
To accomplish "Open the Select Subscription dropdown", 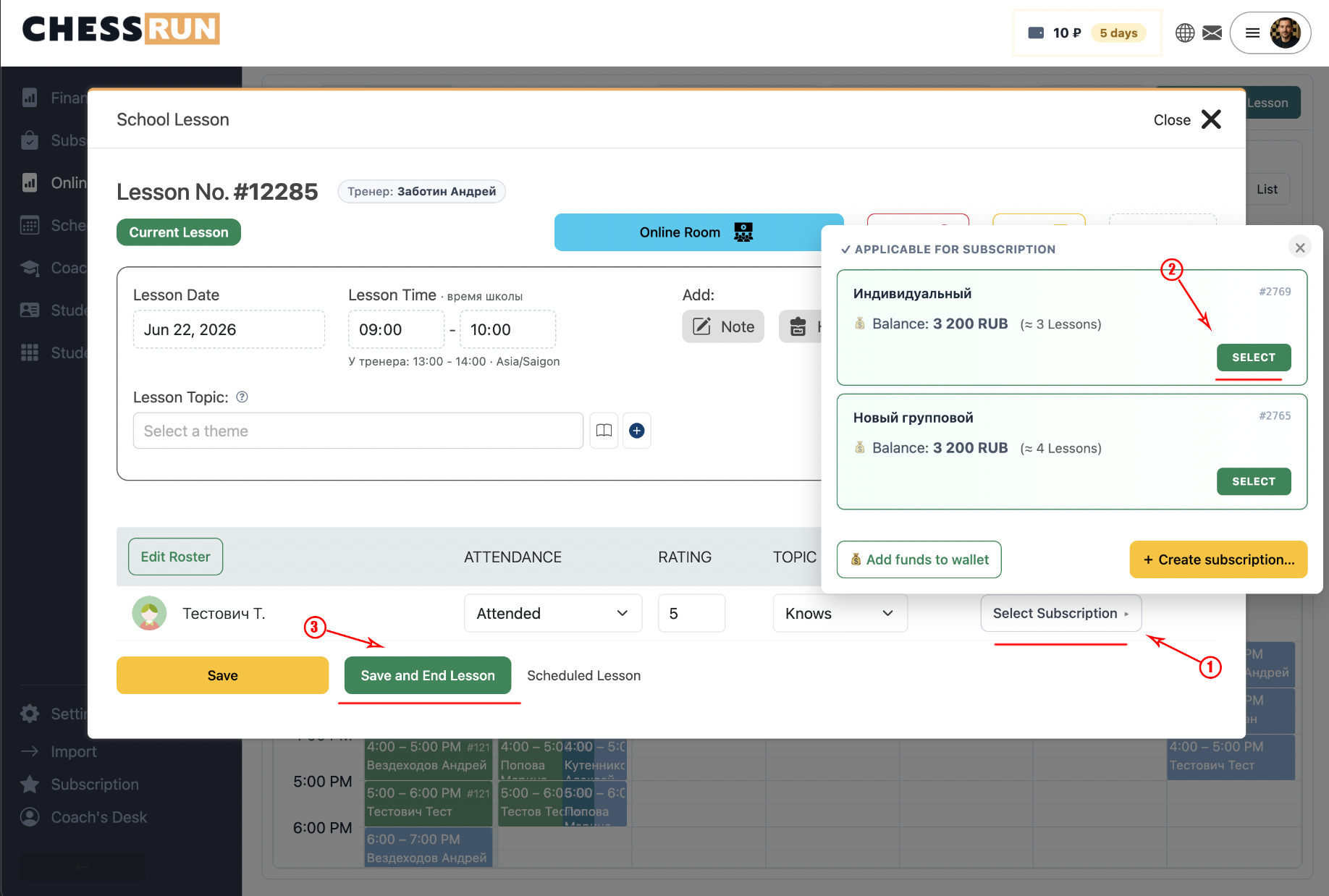I will coord(1061,613).
